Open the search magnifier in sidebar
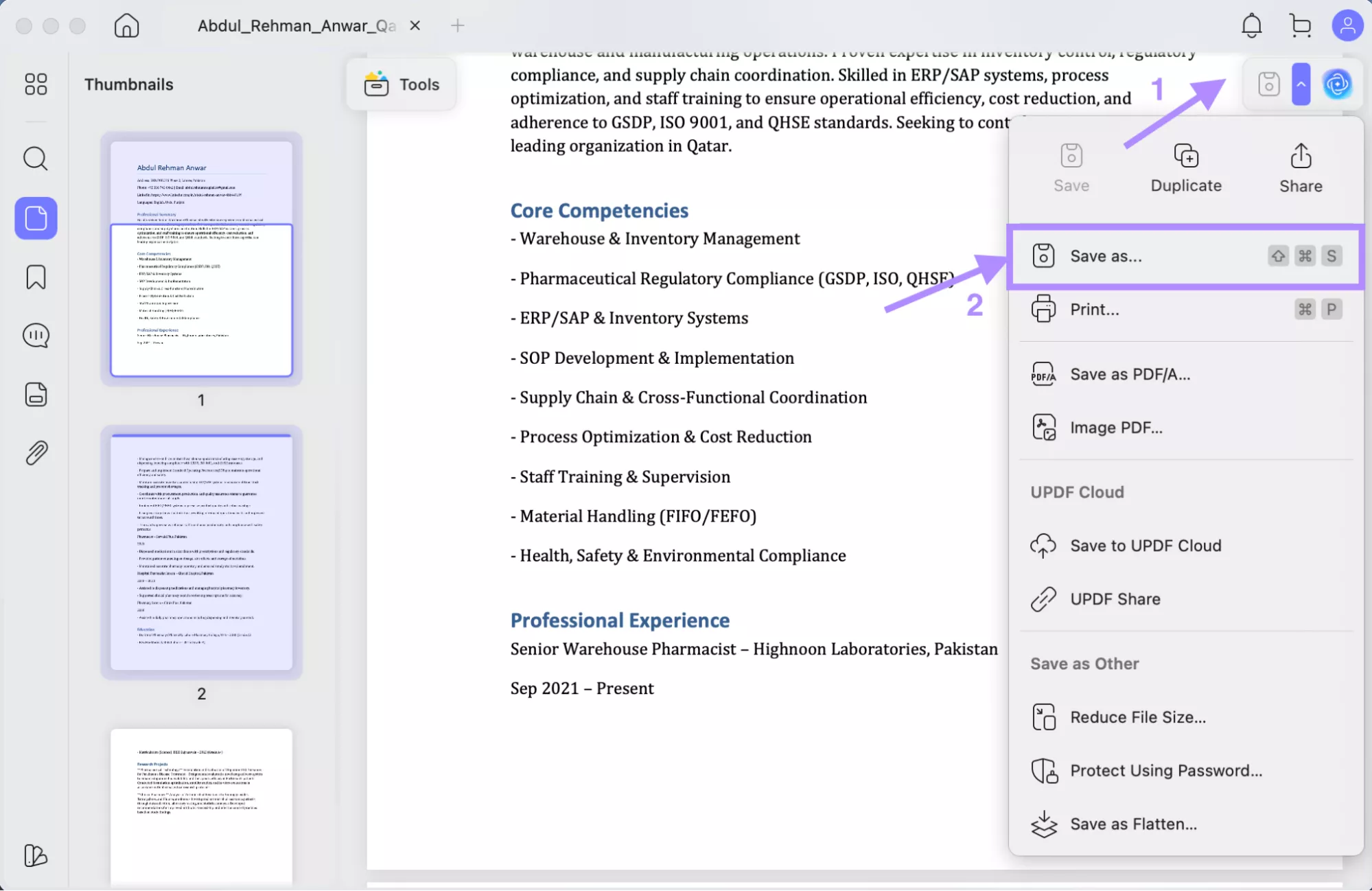1372x891 pixels. click(36, 159)
